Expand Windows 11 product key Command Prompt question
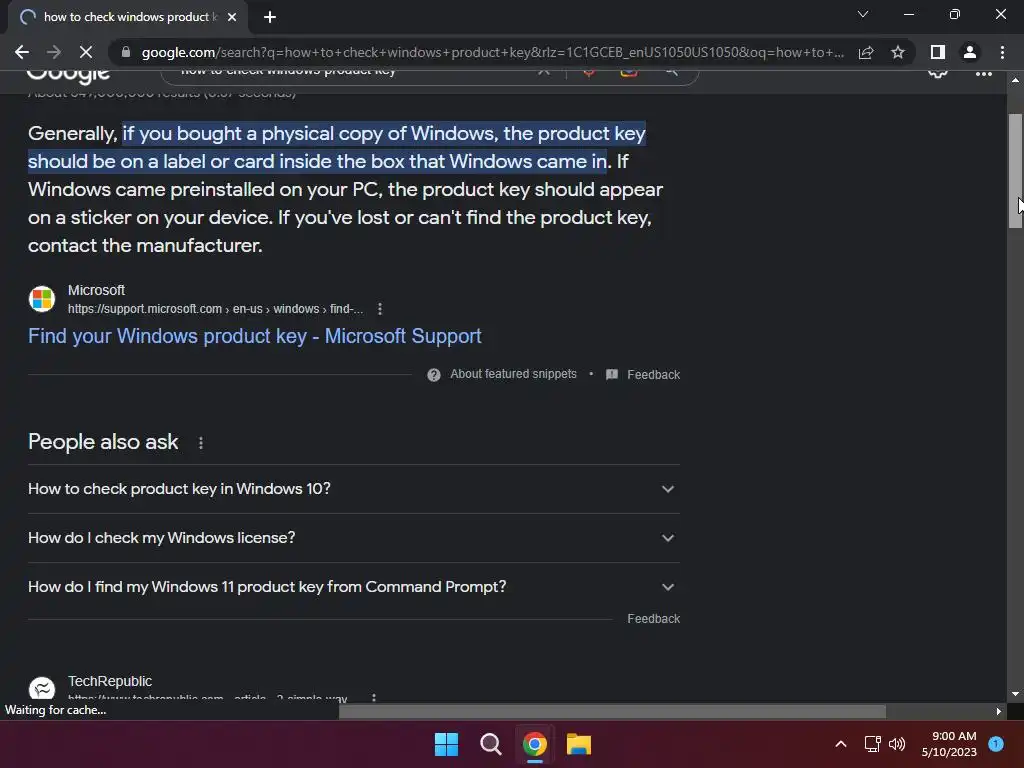The image size is (1024, 768). (x=353, y=587)
